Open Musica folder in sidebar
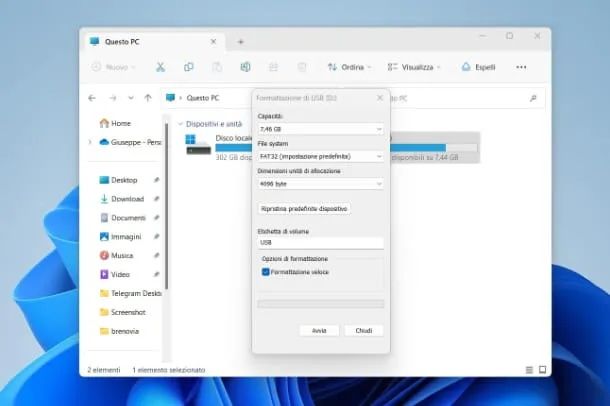 (x=117, y=256)
